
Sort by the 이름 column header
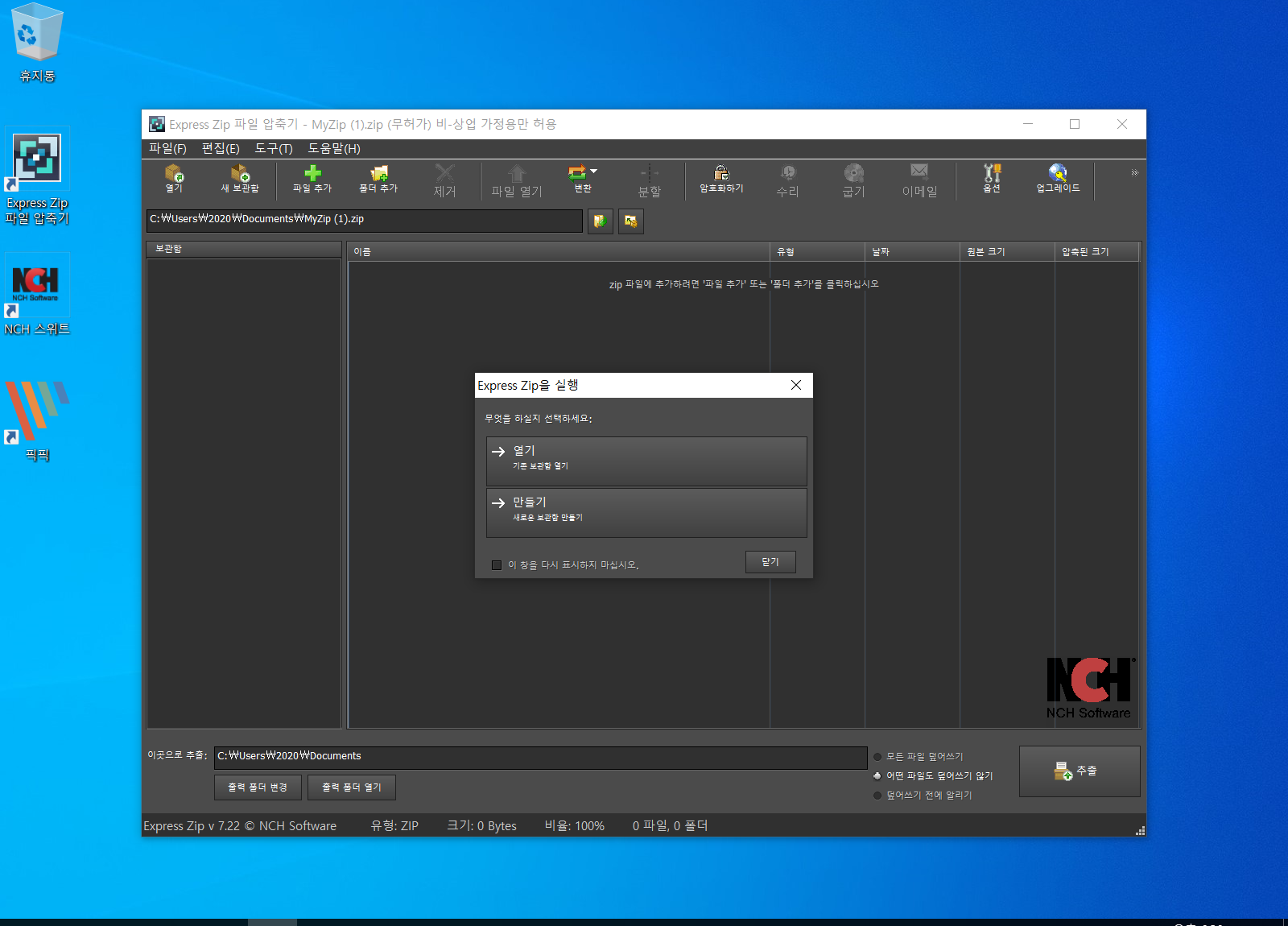(x=559, y=252)
